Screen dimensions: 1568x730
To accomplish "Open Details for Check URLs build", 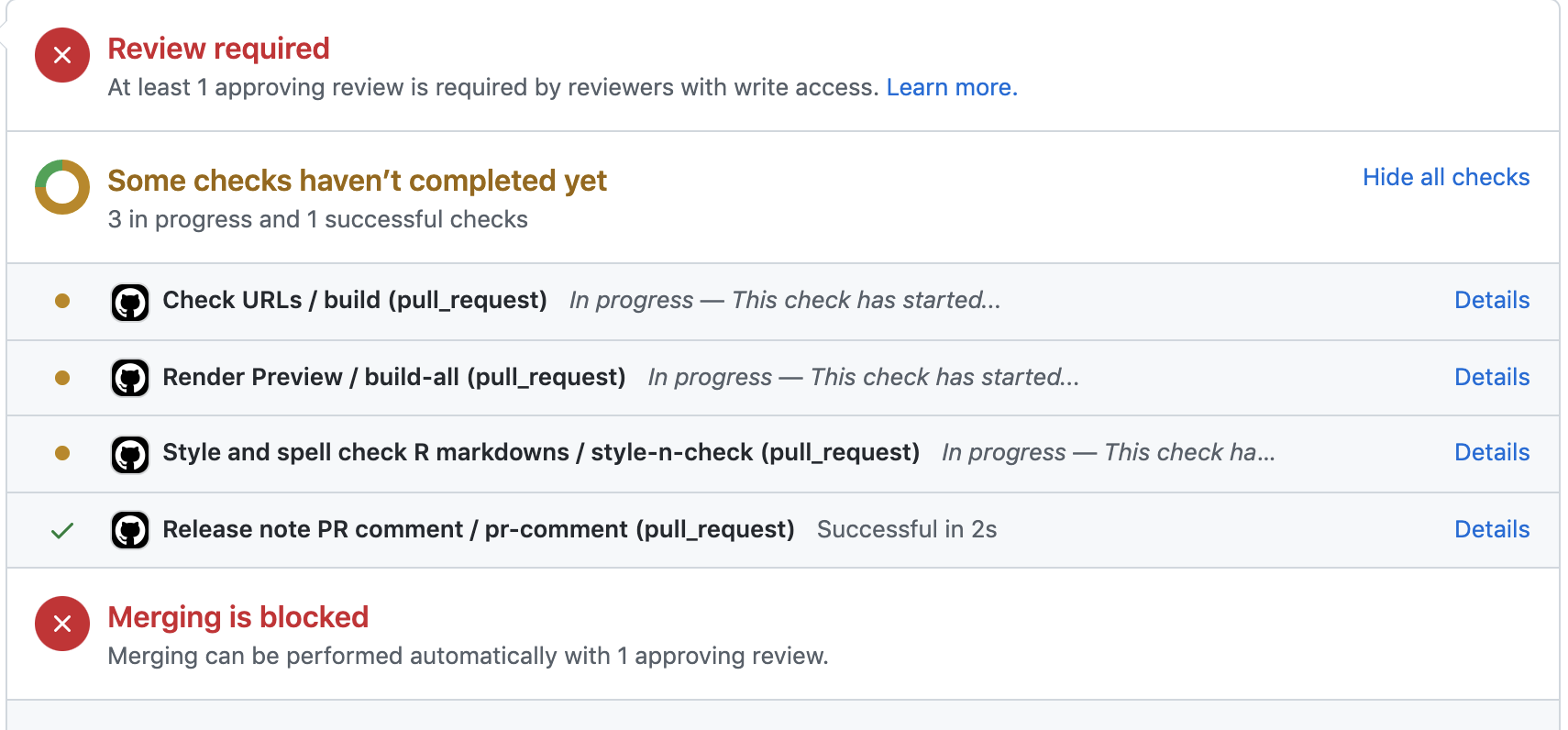I will 1492,300.
